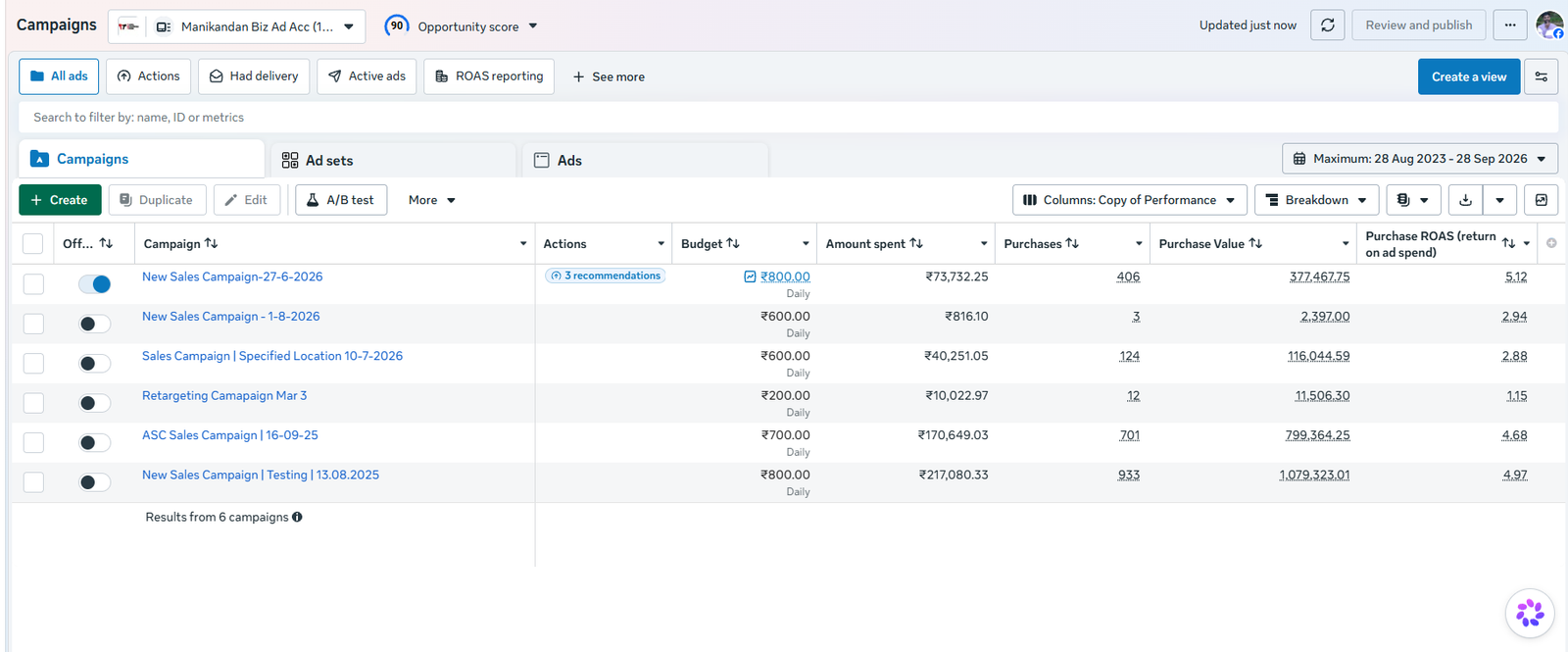Click the add column plus icon
Image resolution: width=1568 pixels, height=652 pixels.
1551,243
